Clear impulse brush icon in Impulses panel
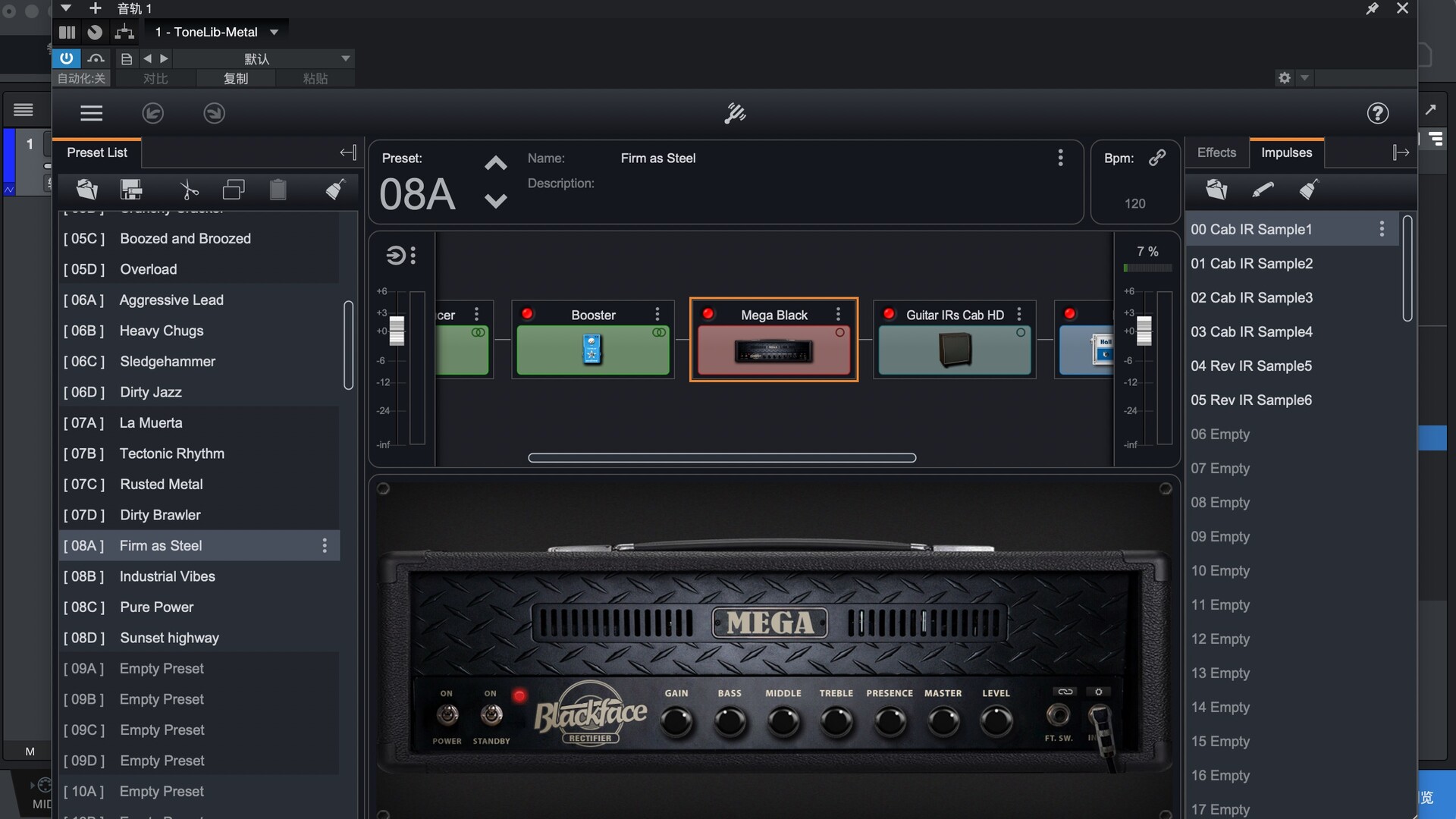Screen dimensions: 1456x819 click(x=1309, y=189)
